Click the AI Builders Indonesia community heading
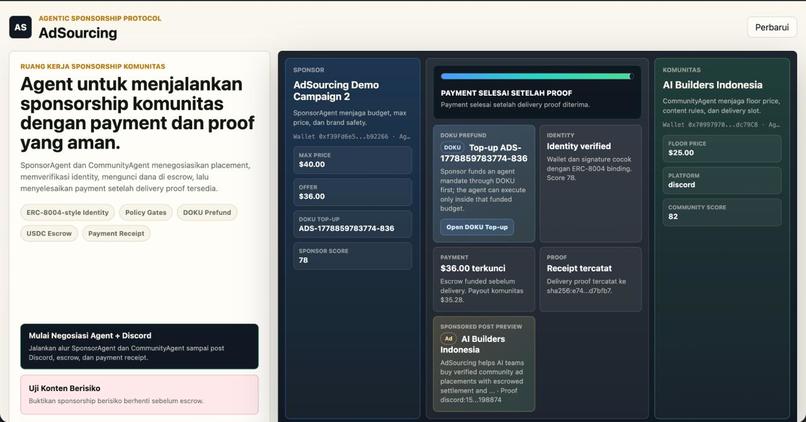Viewport: 806px width, 422px height. (712, 85)
